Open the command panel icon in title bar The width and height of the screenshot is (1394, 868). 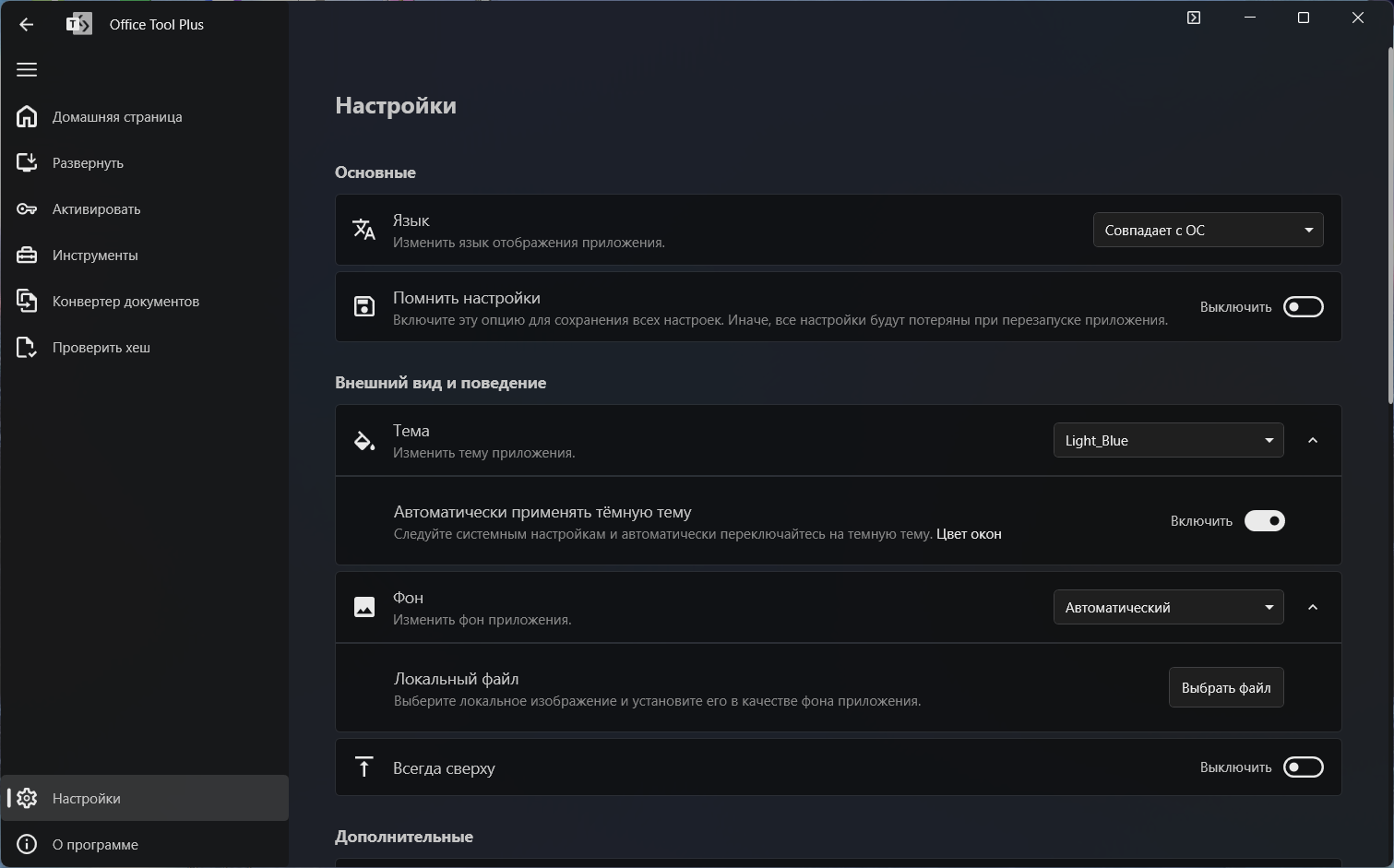click(1193, 18)
